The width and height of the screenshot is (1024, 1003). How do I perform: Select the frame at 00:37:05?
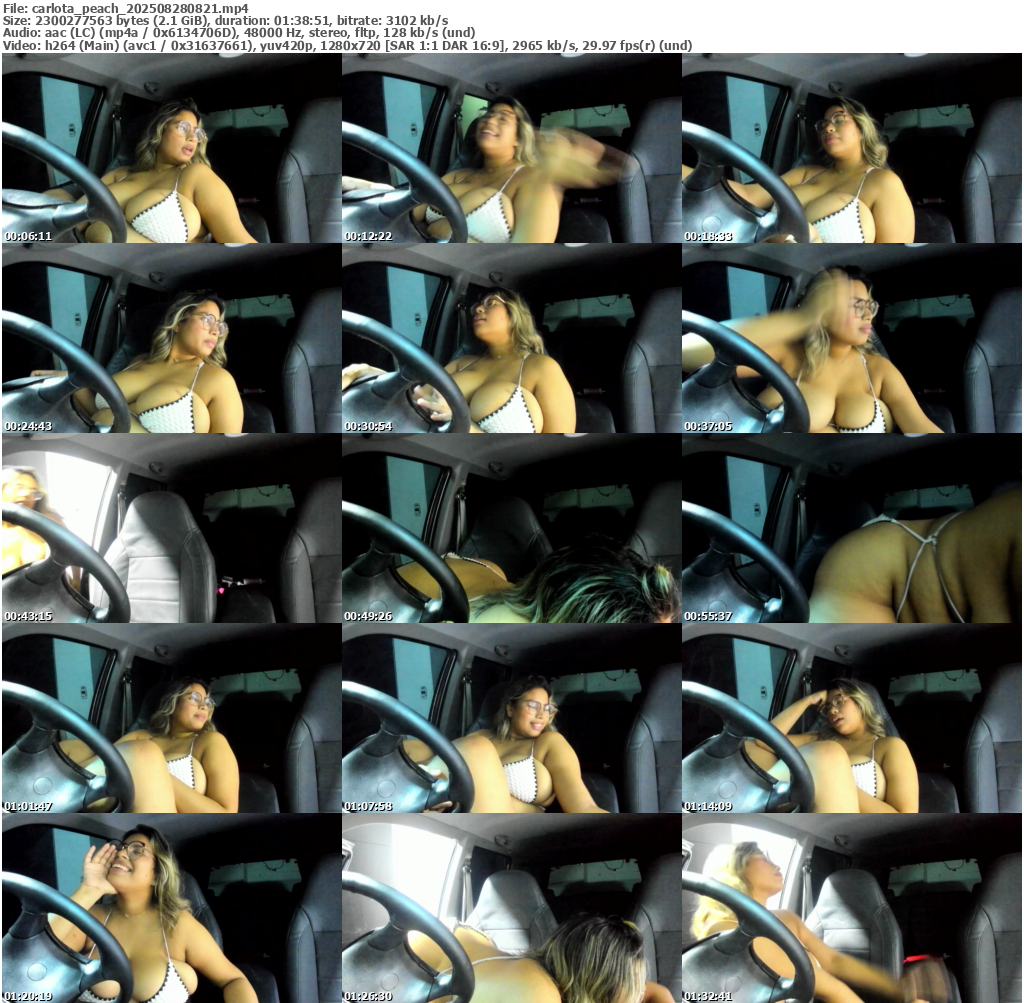point(852,338)
